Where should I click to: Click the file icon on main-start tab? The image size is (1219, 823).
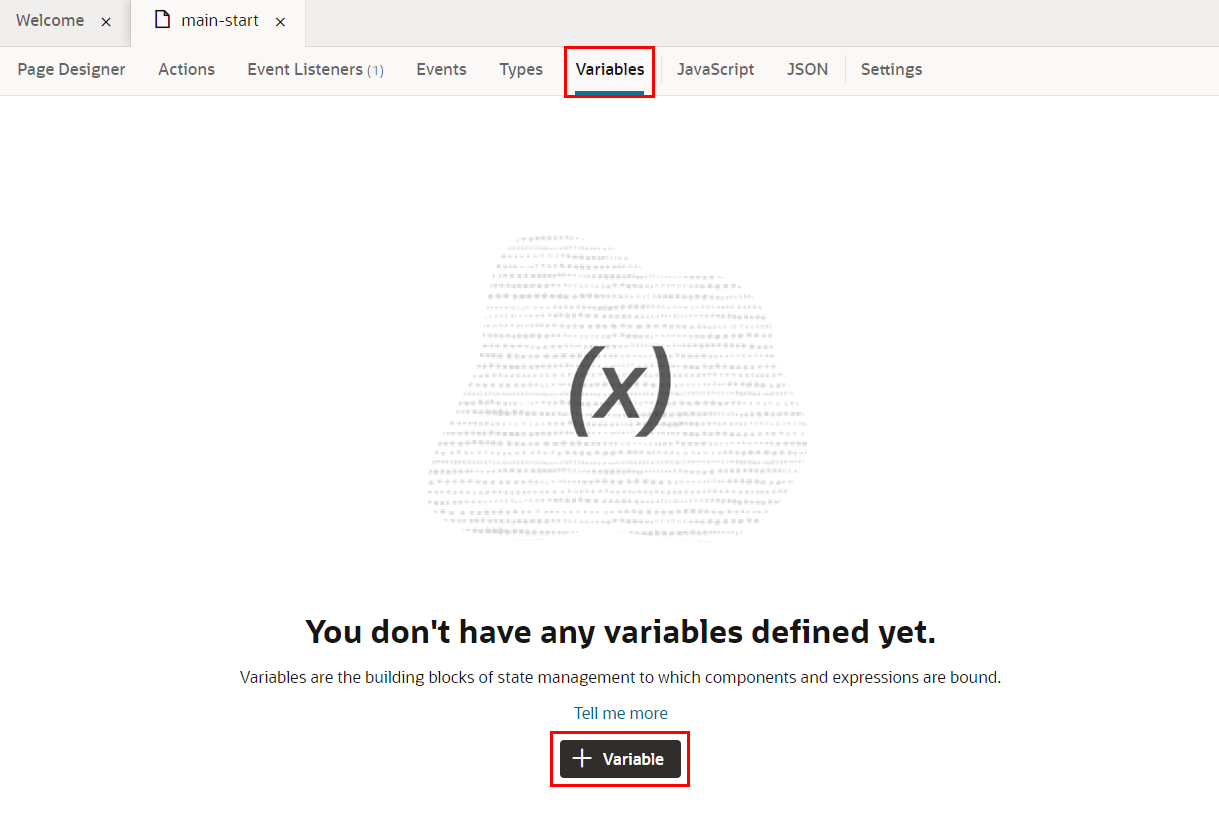point(162,21)
